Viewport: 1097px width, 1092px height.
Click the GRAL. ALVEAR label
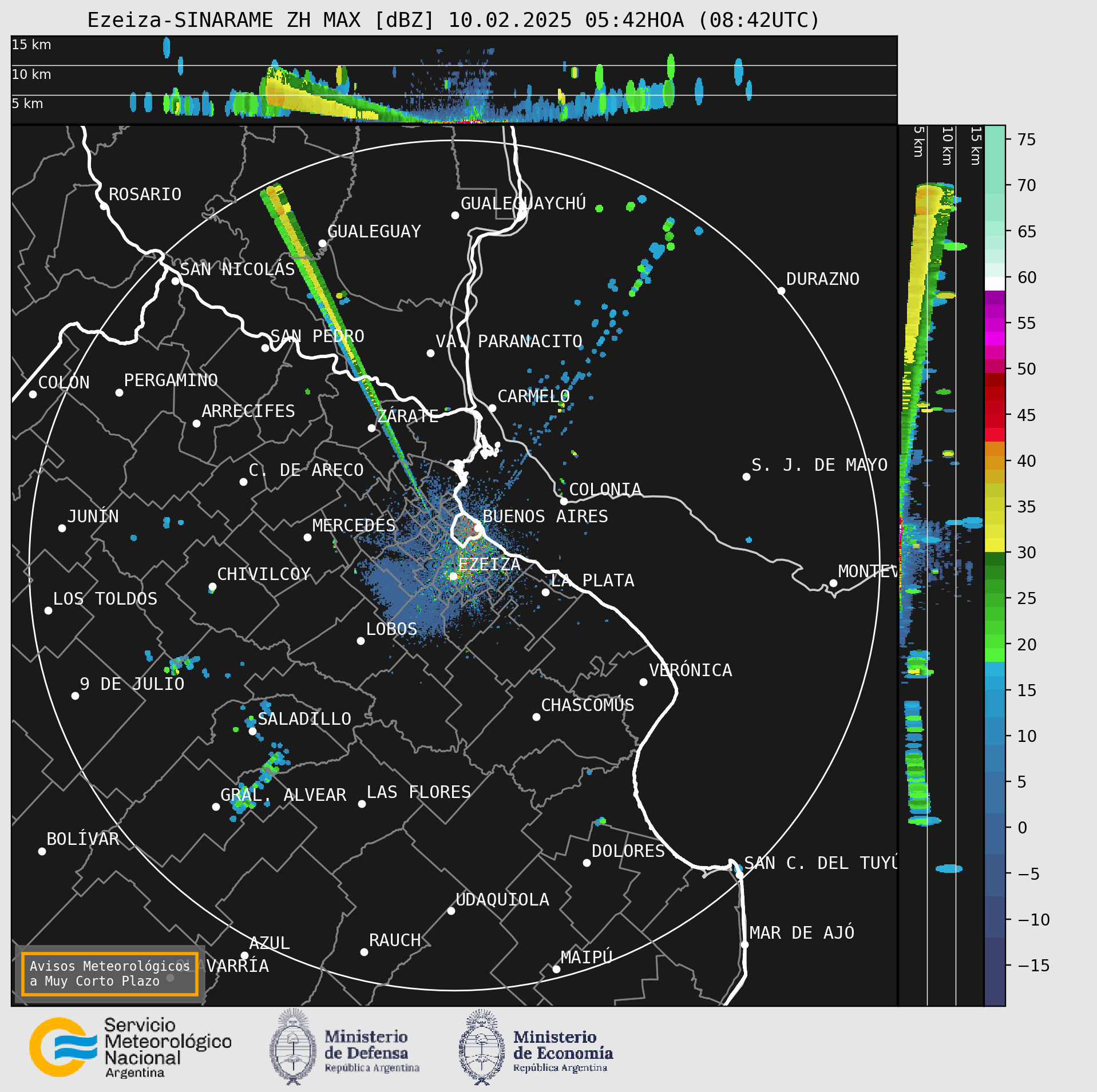point(283,795)
